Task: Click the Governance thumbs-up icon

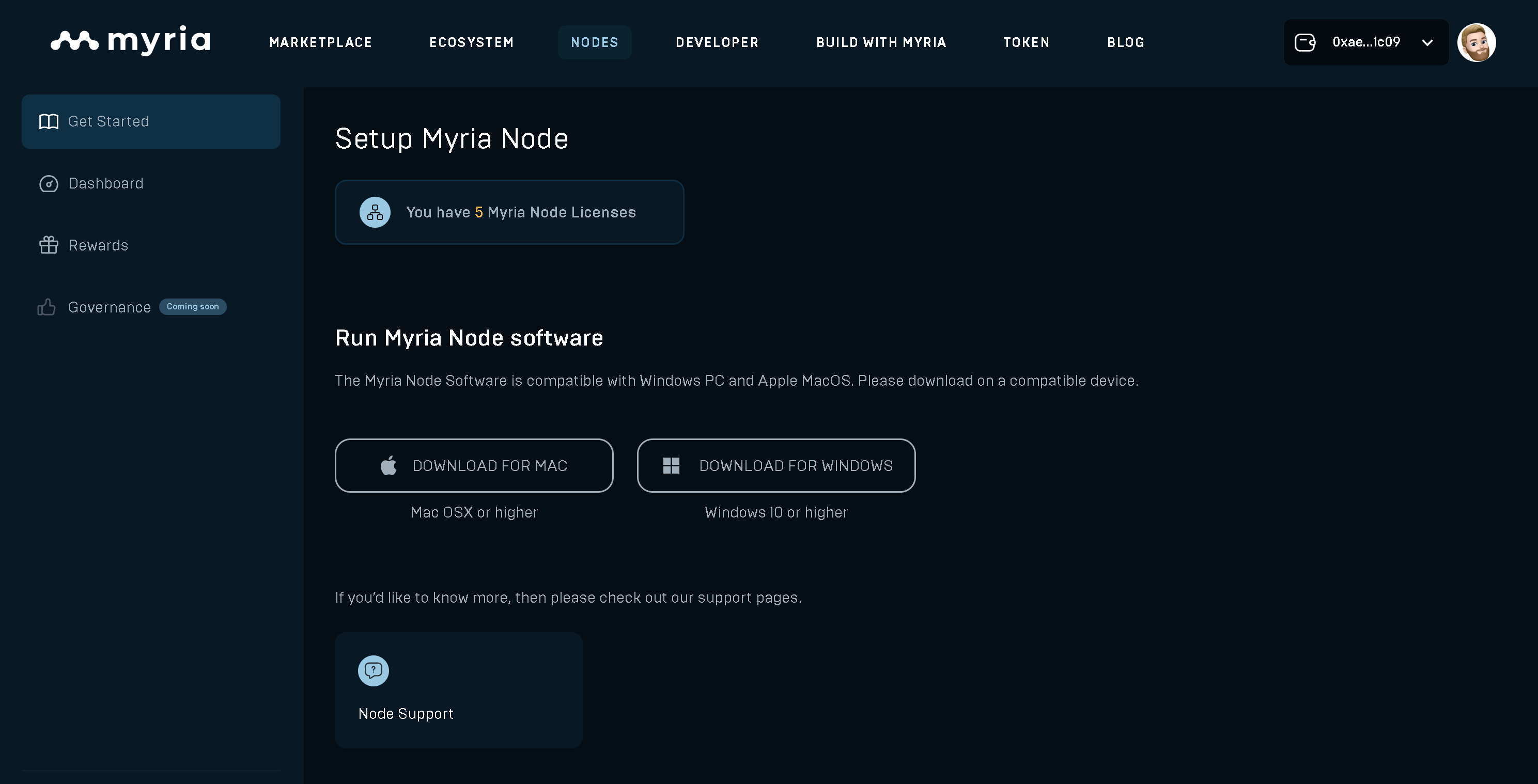Action: (x=46, y=307)
